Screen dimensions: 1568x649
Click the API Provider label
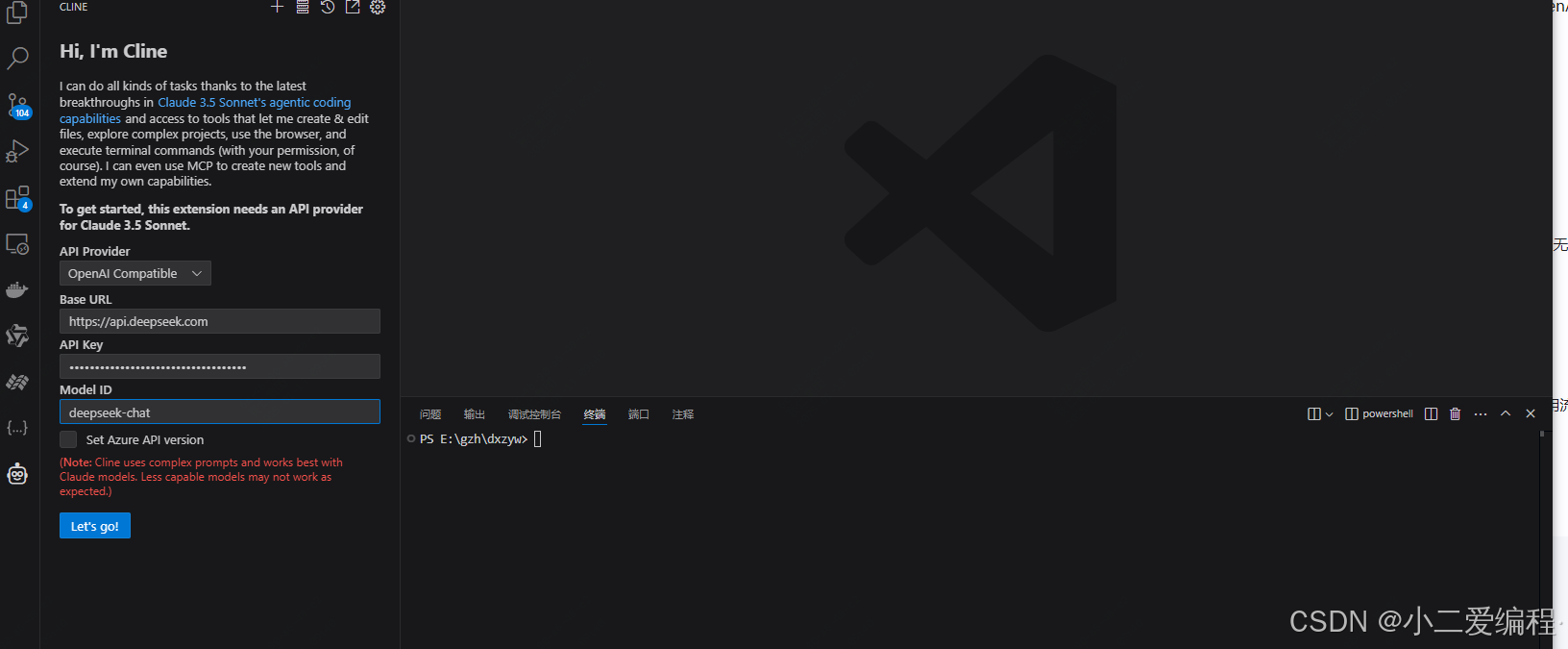coord(94,251)
